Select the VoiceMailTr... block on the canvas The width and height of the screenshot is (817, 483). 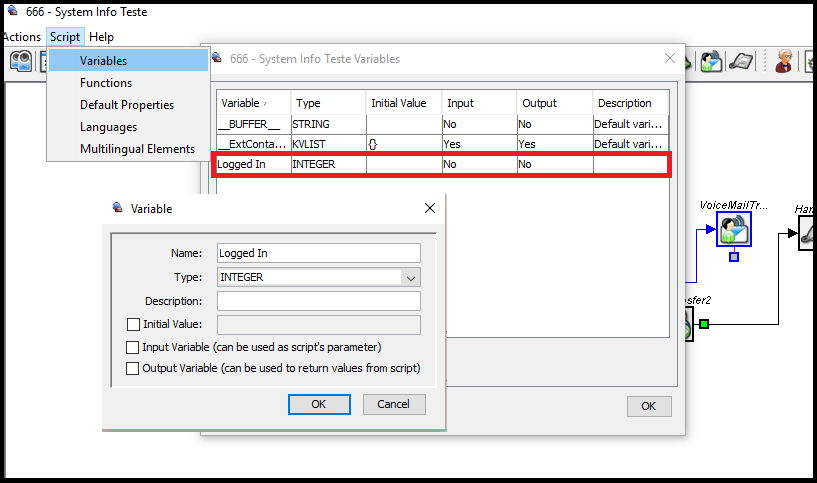734,229
